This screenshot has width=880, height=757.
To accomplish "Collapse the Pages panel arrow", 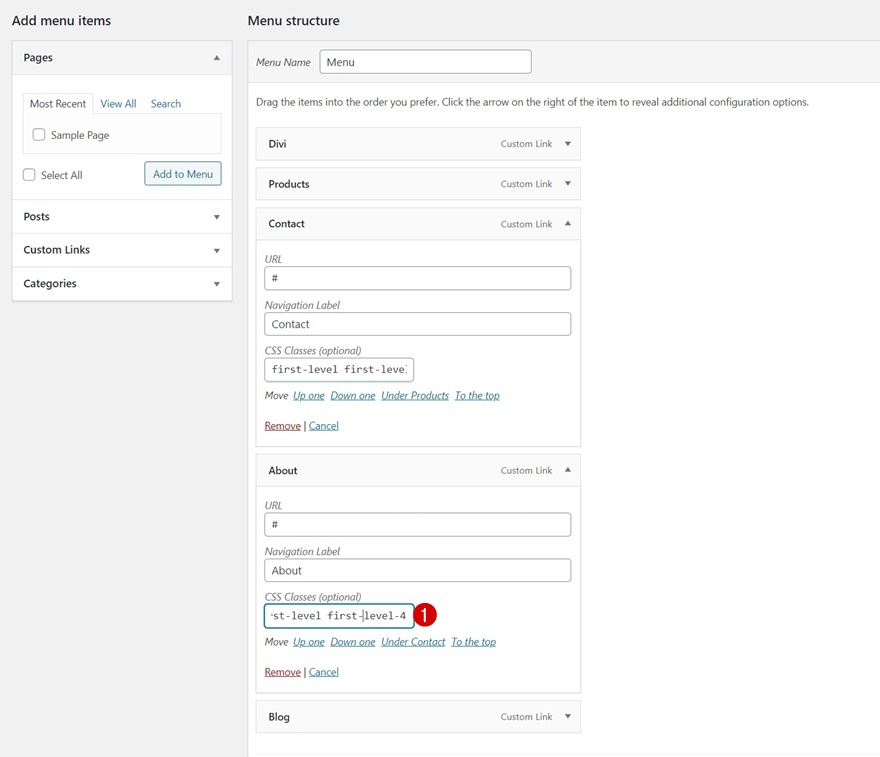I will (216, 58).
